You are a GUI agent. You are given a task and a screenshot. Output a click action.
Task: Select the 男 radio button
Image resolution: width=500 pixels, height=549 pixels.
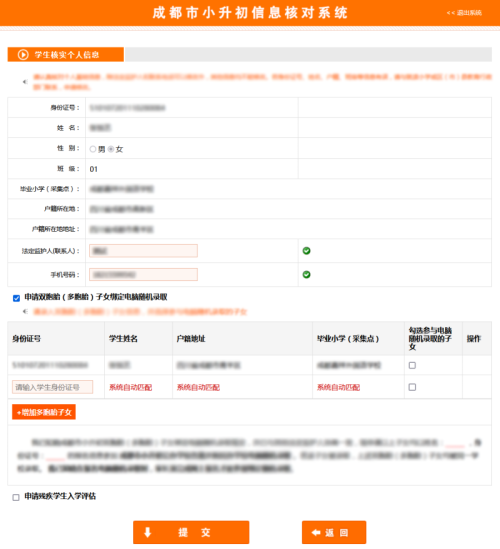coord(93,149)
